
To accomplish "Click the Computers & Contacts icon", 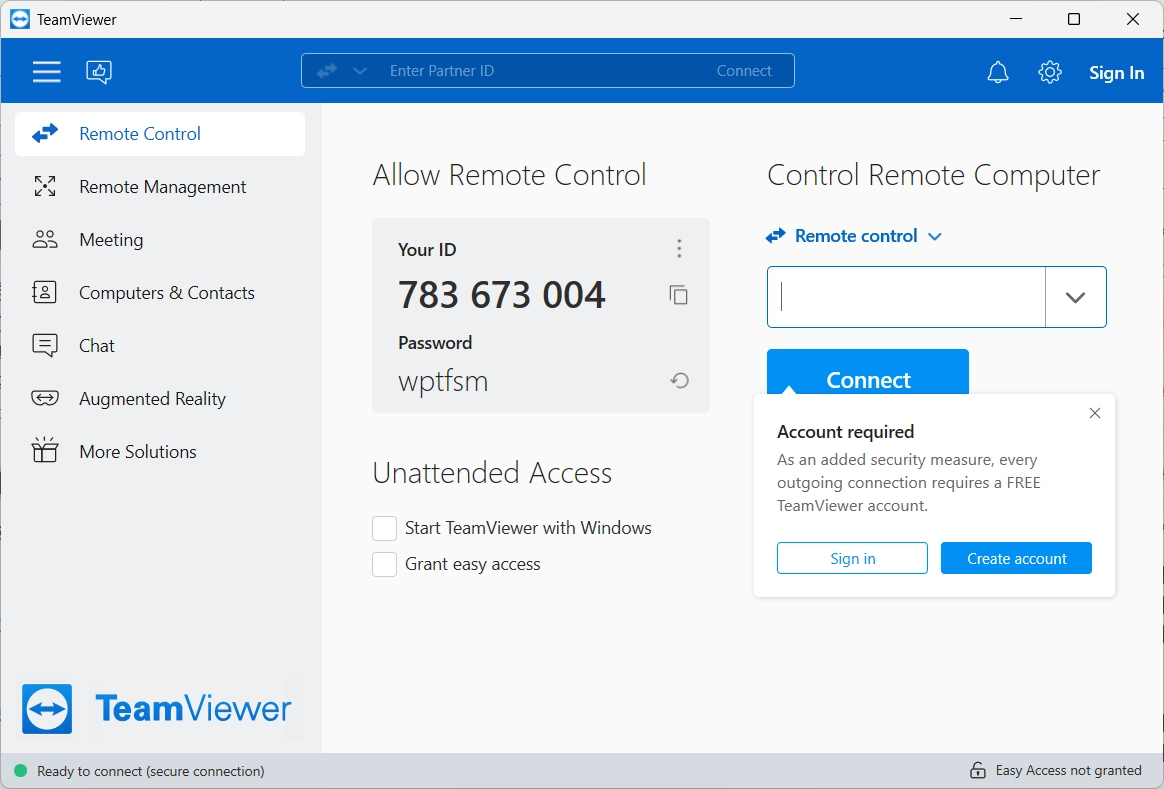I will [x=45, y=292].
